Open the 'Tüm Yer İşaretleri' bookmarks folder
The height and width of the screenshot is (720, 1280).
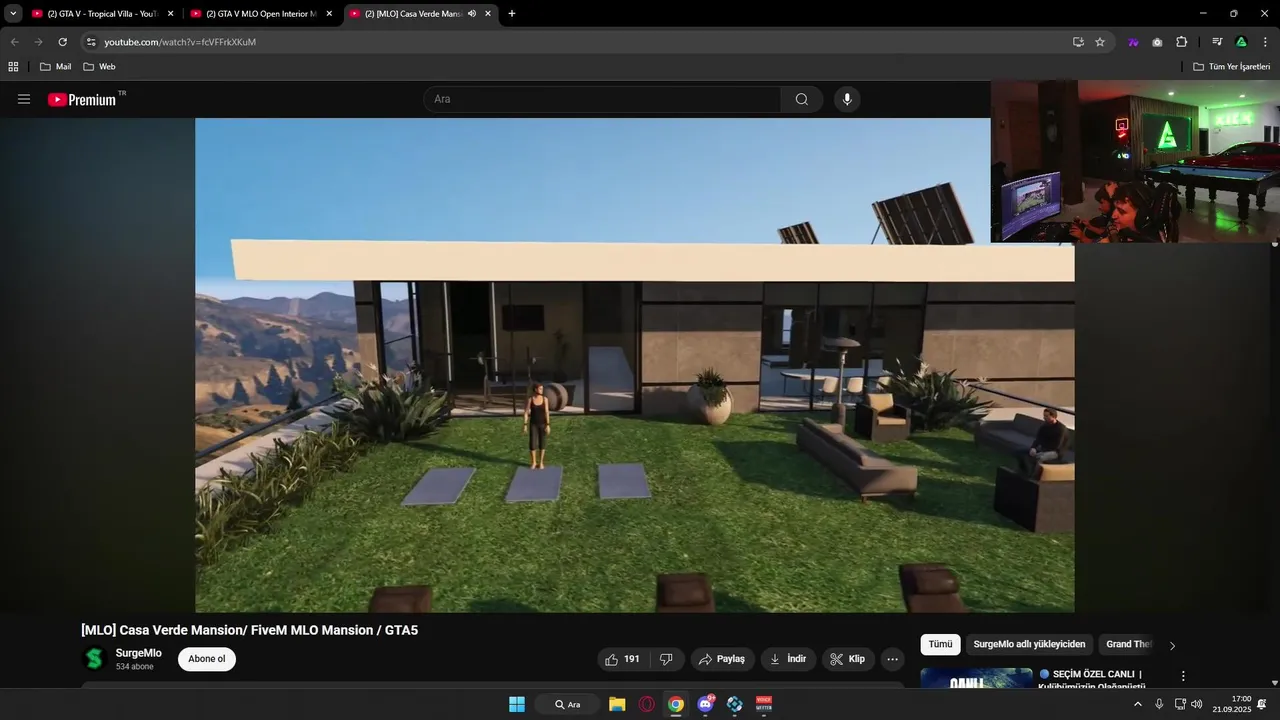(1232, 67)
